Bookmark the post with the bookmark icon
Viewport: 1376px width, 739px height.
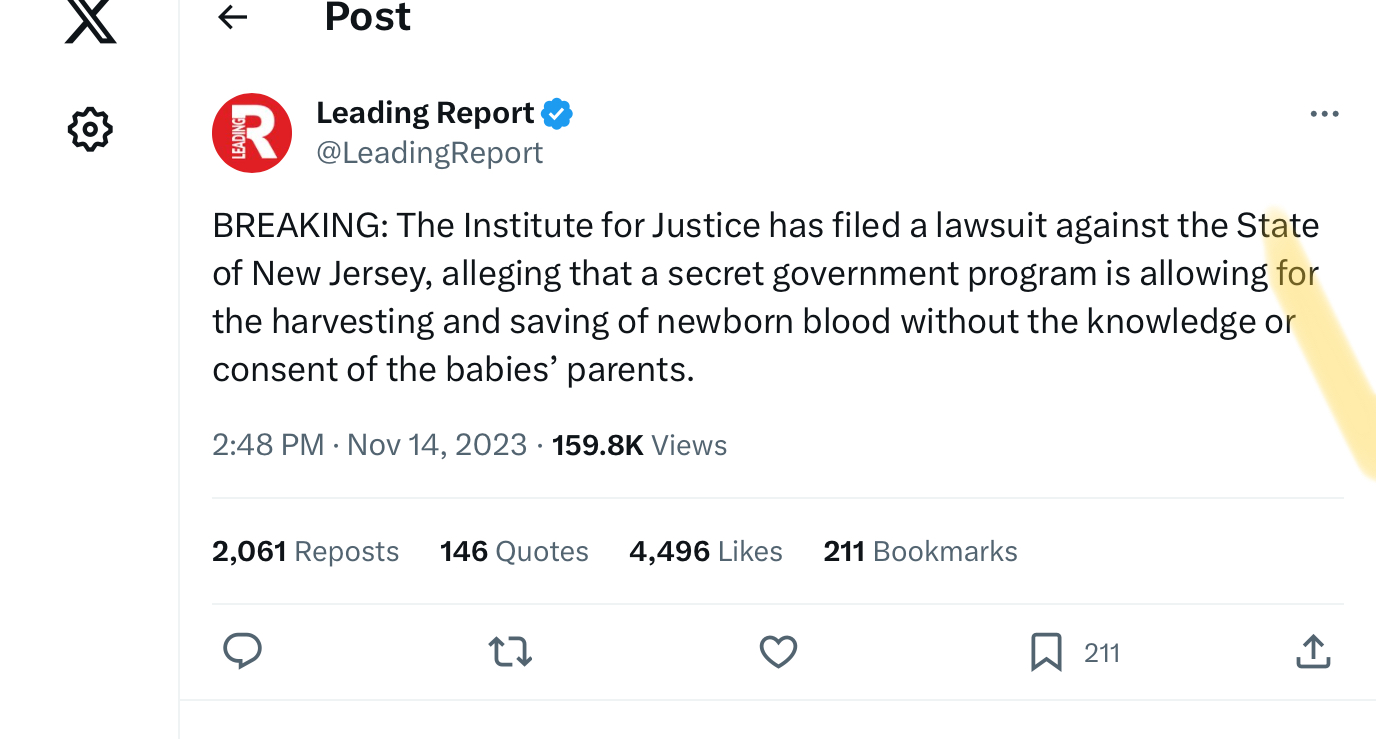pos(1045,653)
